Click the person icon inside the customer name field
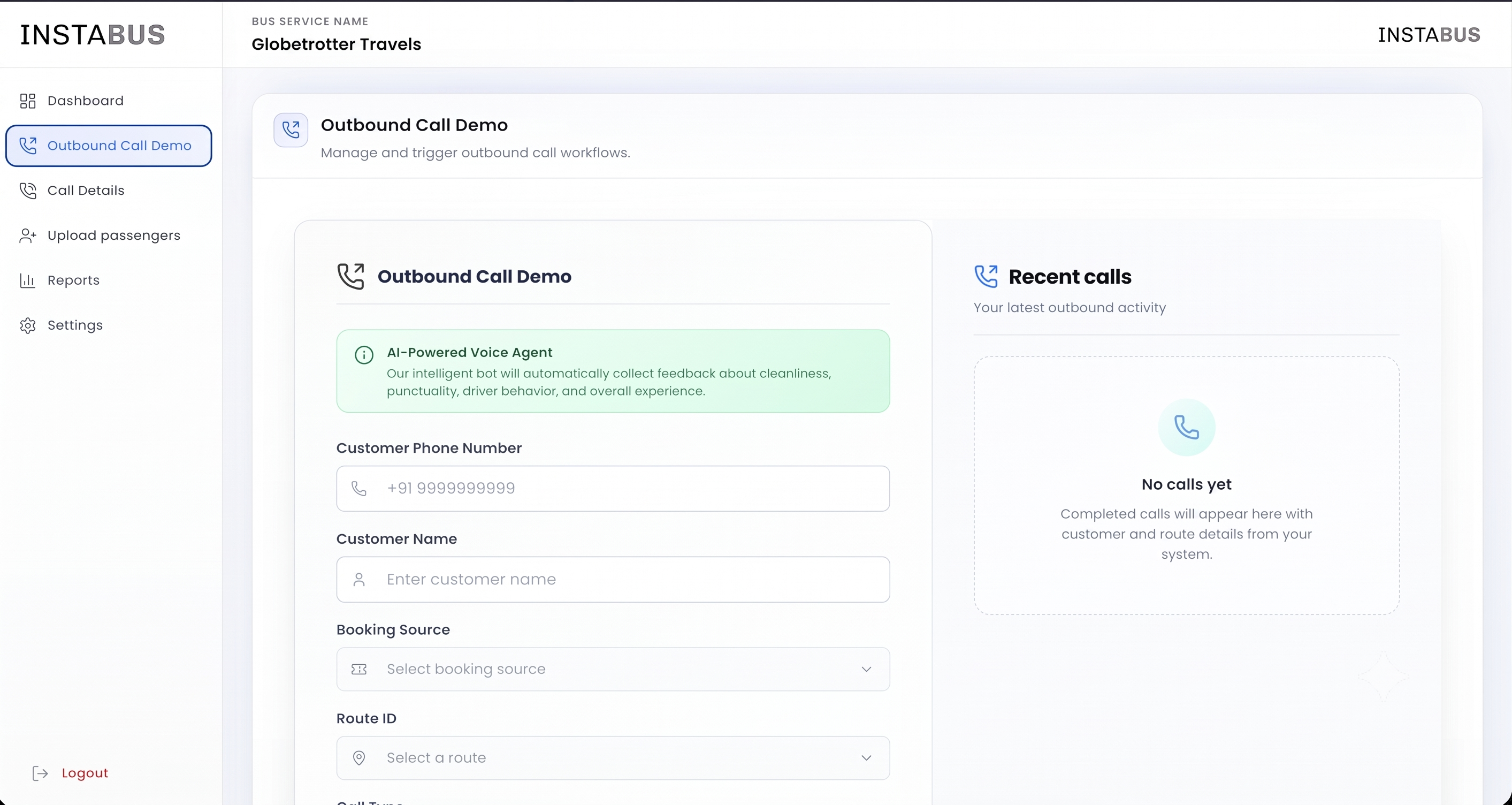Image resolution: width=1512 pixels, height=805 pixels. pos(358,580)
